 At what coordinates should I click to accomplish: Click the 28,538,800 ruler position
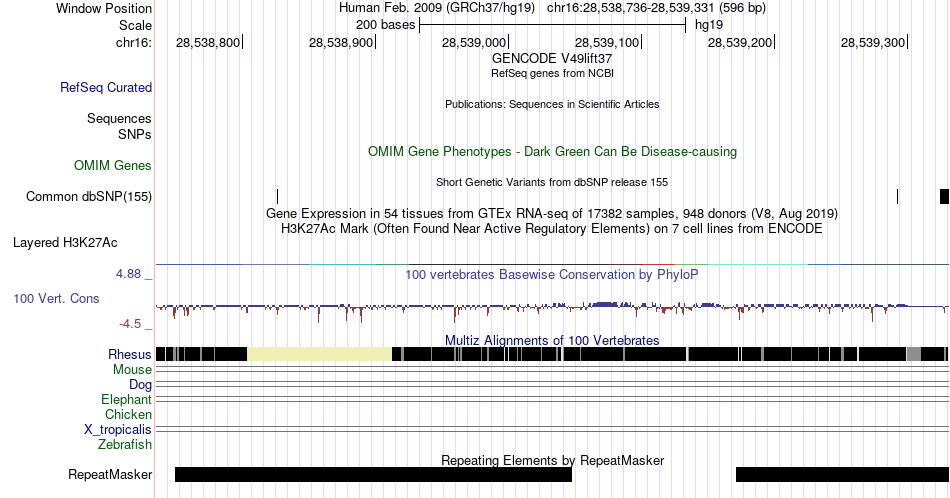(x=208, y=42)
